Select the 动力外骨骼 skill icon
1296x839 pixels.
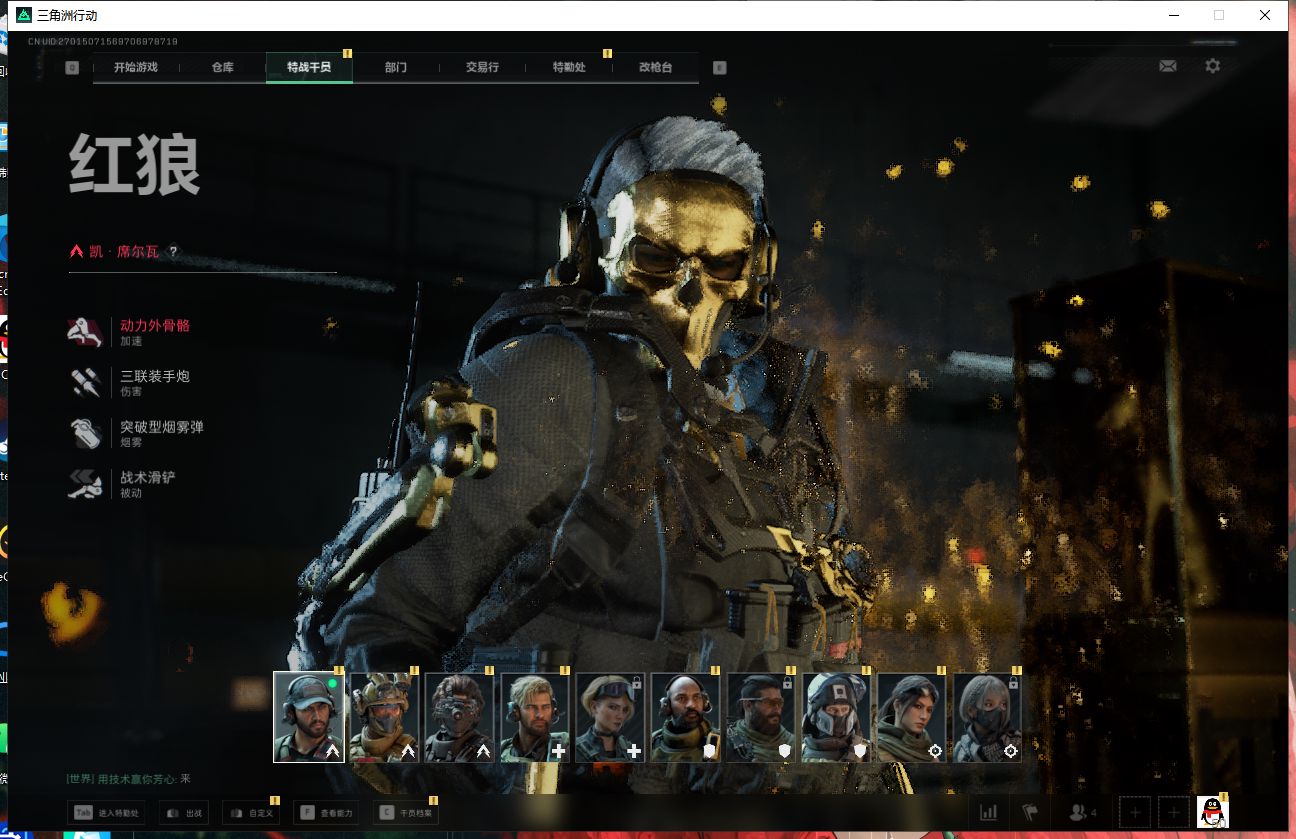[86, 332]
